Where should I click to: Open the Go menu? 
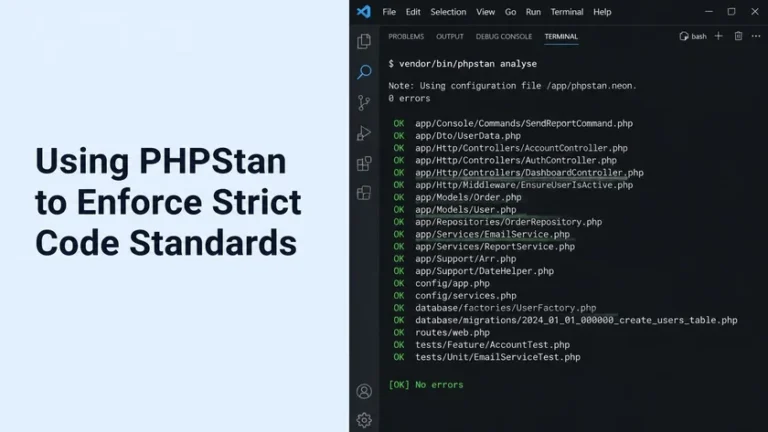coord(510,12)
